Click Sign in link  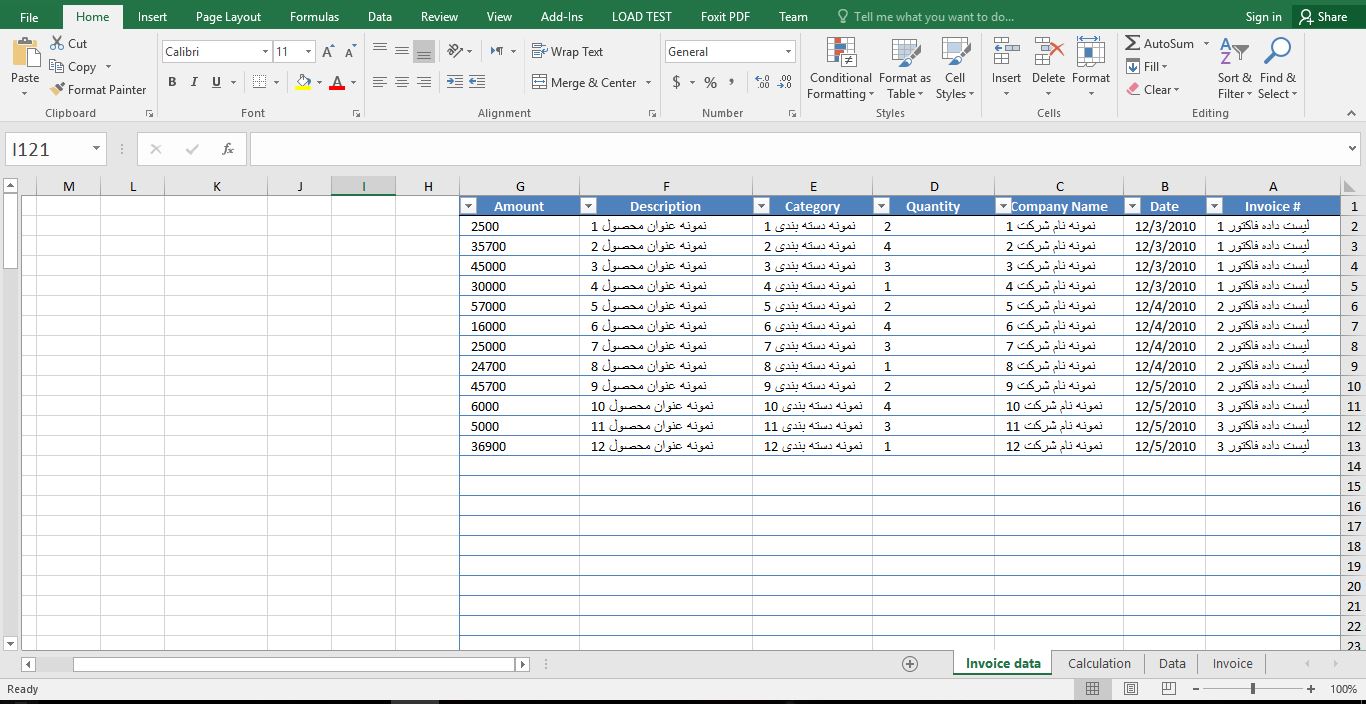point(1263,17)
